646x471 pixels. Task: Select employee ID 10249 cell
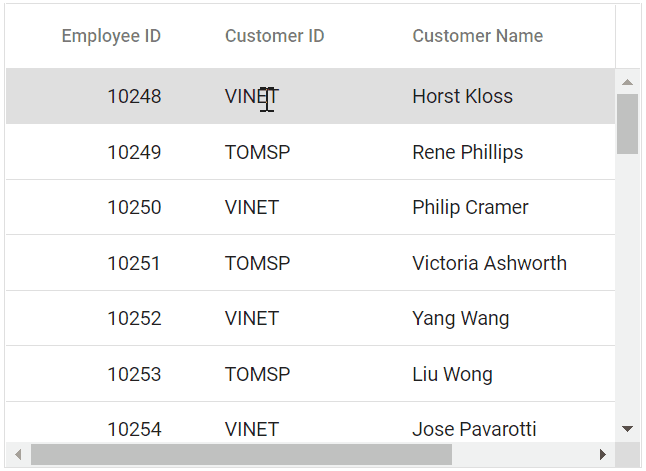(x=134, y=153)
